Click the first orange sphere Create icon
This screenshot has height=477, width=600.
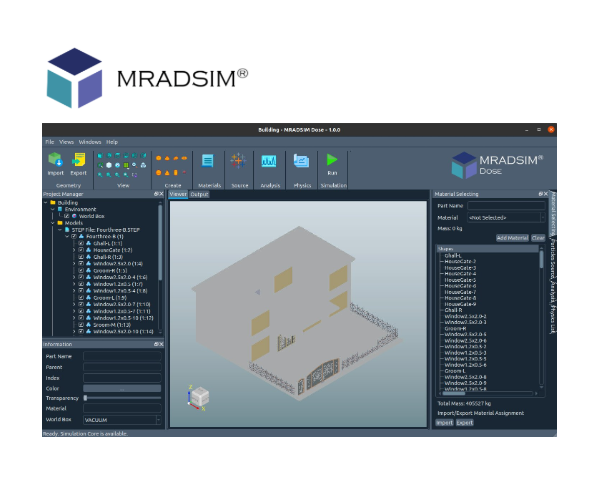pyautogui.click(x=158, y=158)
